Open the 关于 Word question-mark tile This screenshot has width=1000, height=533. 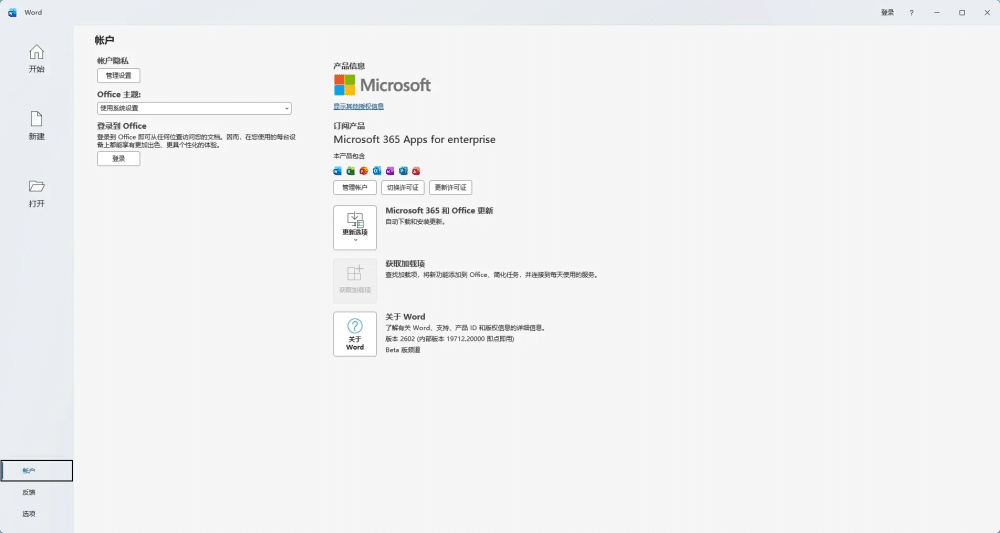coord(355,334)
